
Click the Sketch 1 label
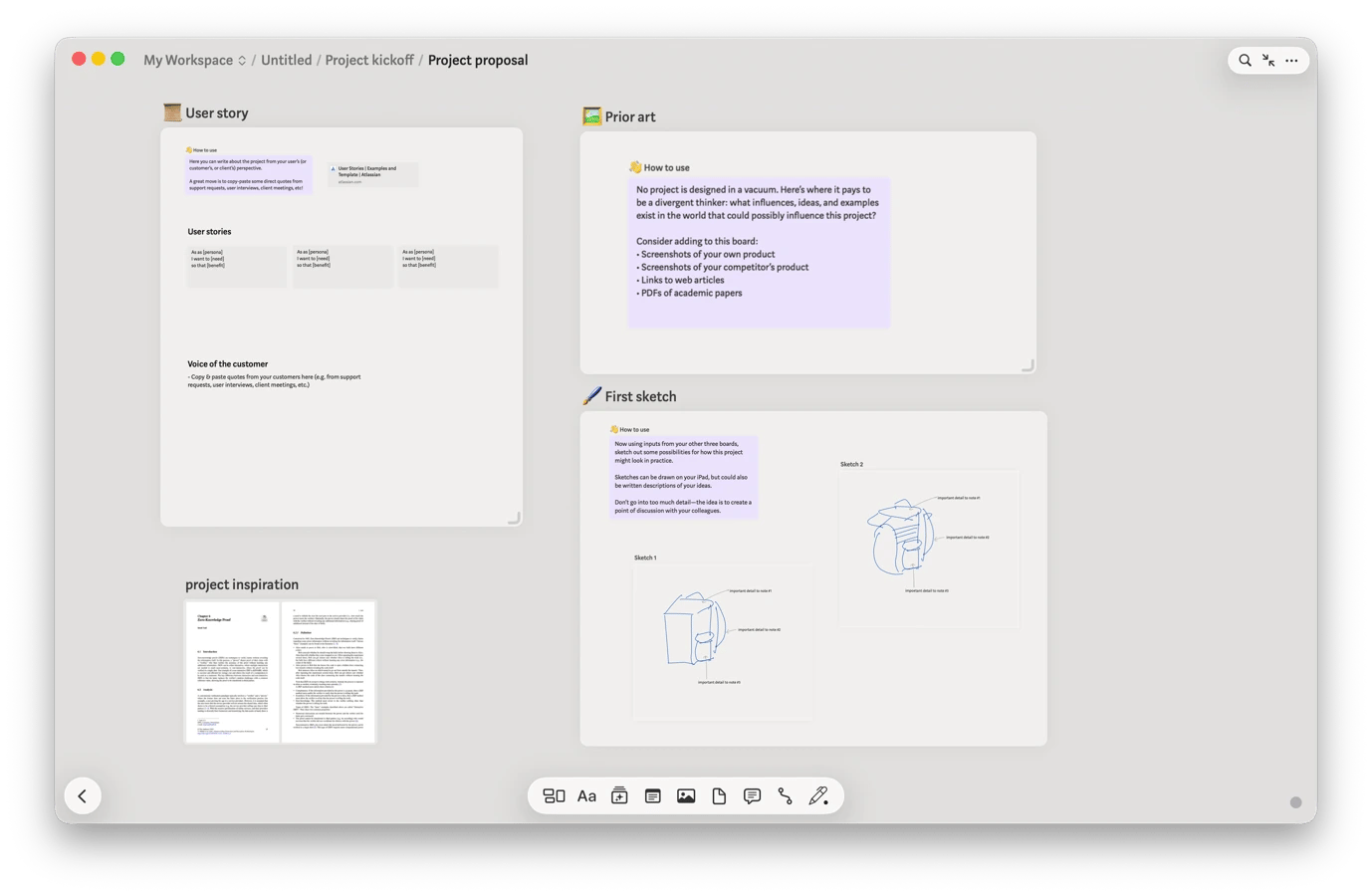(x=645, y=559)
